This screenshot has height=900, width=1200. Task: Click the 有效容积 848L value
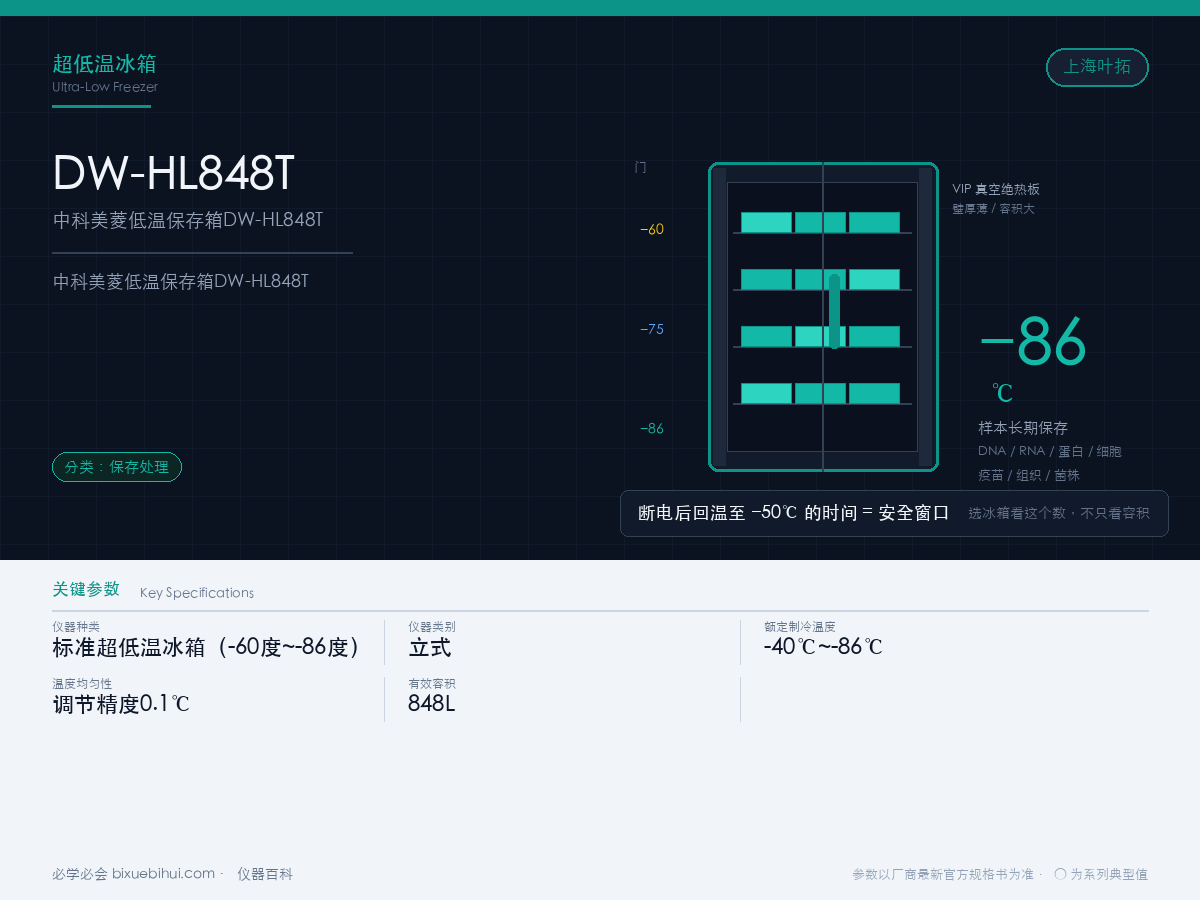coord(432,703)
